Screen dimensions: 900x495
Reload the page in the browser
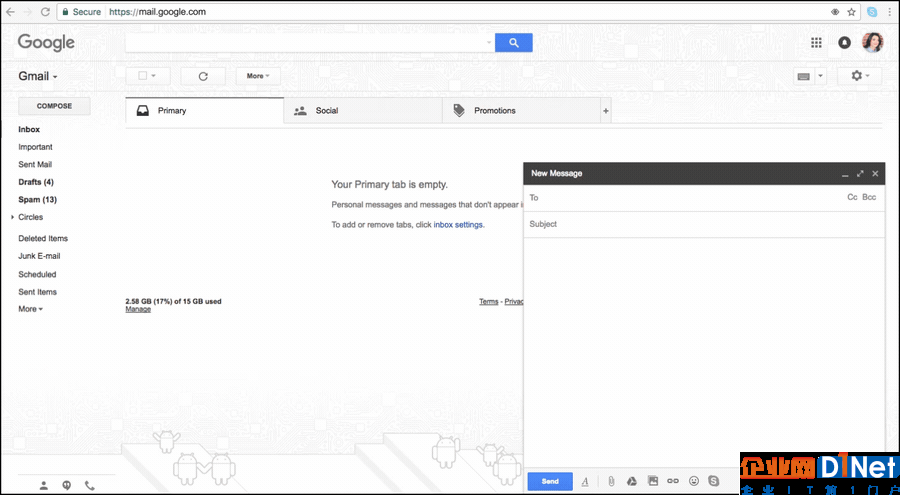coord(45,11)
